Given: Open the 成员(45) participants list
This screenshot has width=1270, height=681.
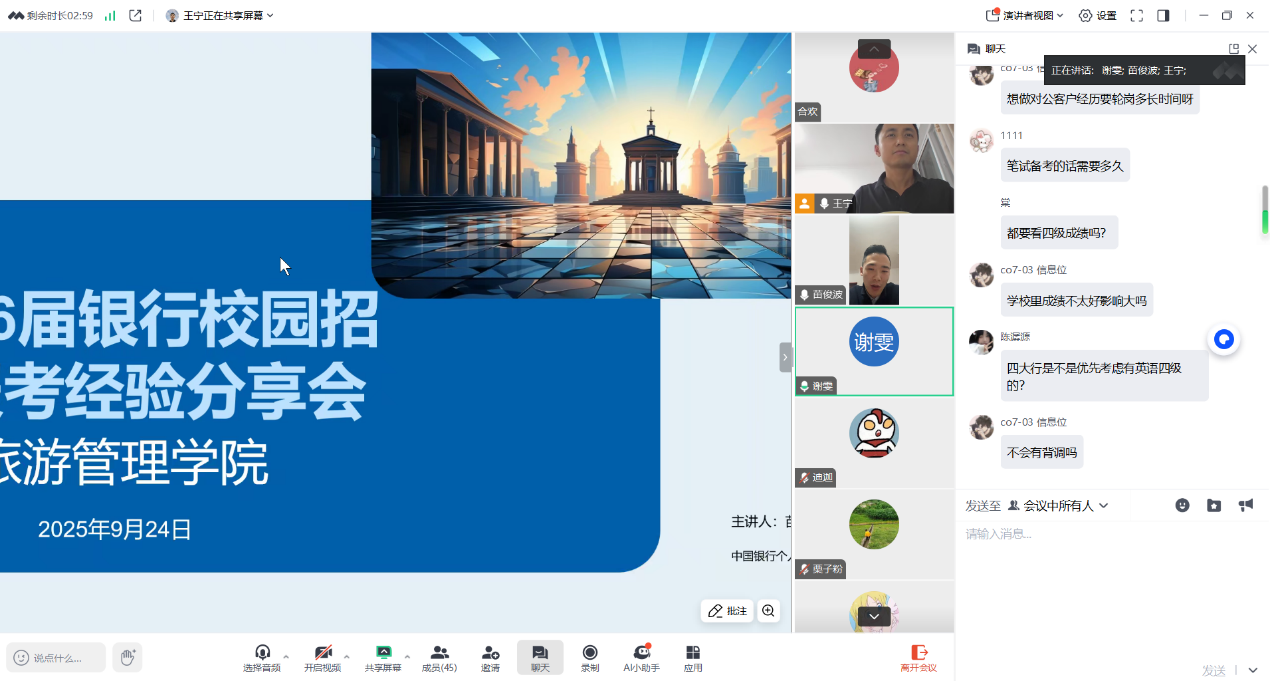Looking at the screenshot, I should pyautogui.click(x=439, y=657).
